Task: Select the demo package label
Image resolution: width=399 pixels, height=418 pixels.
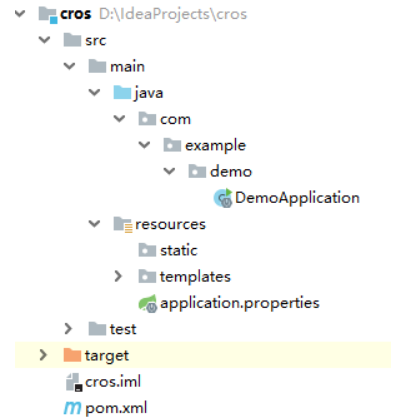Action: [231, 172]
